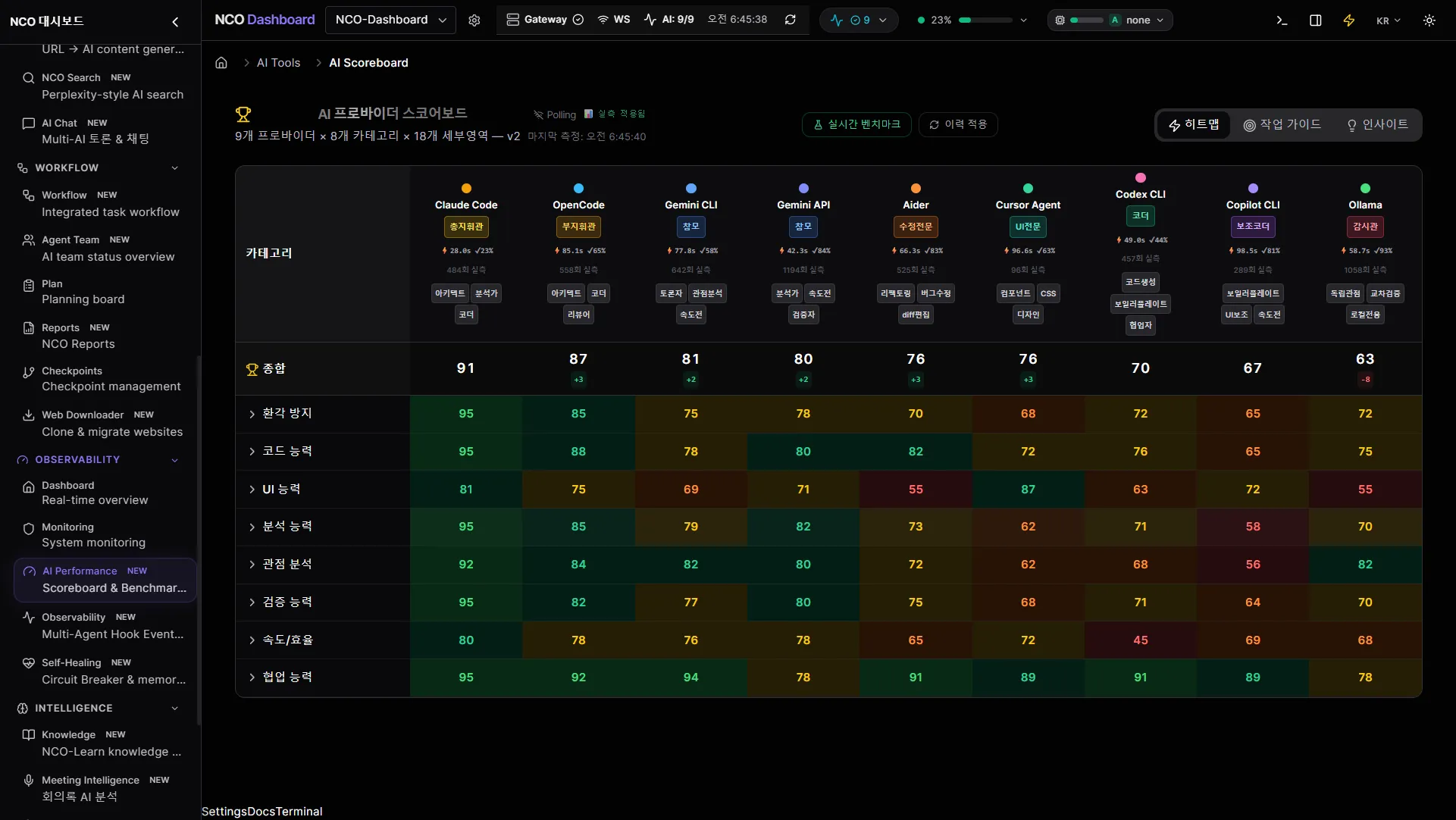Viewport: 1456px width, 820px height.
Task: Open the terminal prompt icon in header
Action: click(x=1282, y=20)
